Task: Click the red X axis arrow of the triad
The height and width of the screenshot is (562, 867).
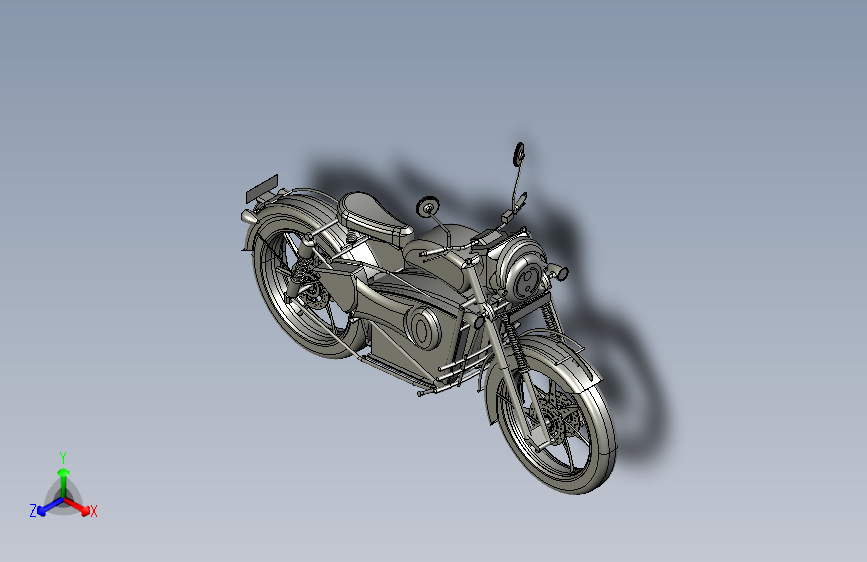Action: click(77, 505)
